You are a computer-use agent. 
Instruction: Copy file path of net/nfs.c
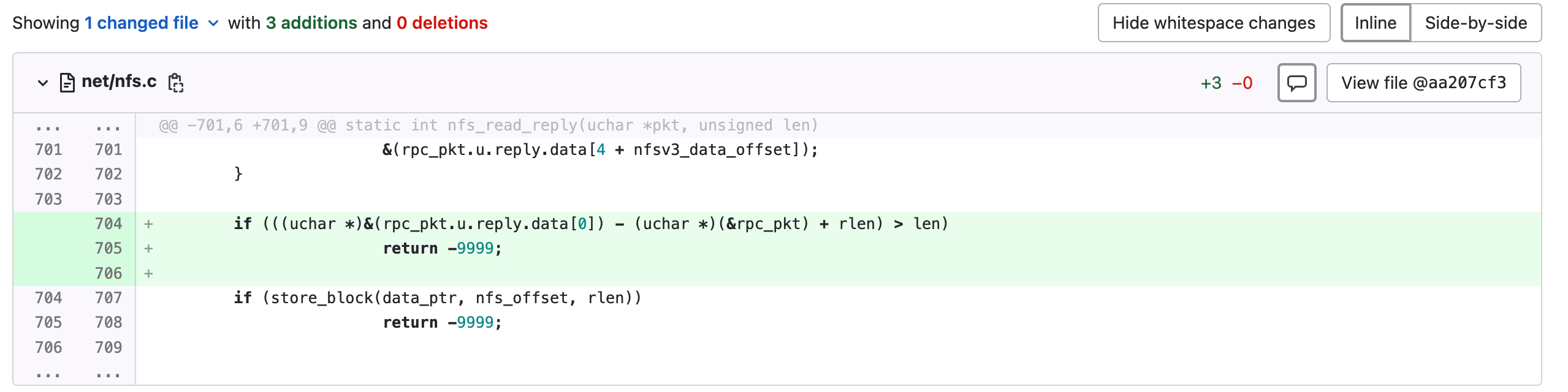(x=176, y=83)
